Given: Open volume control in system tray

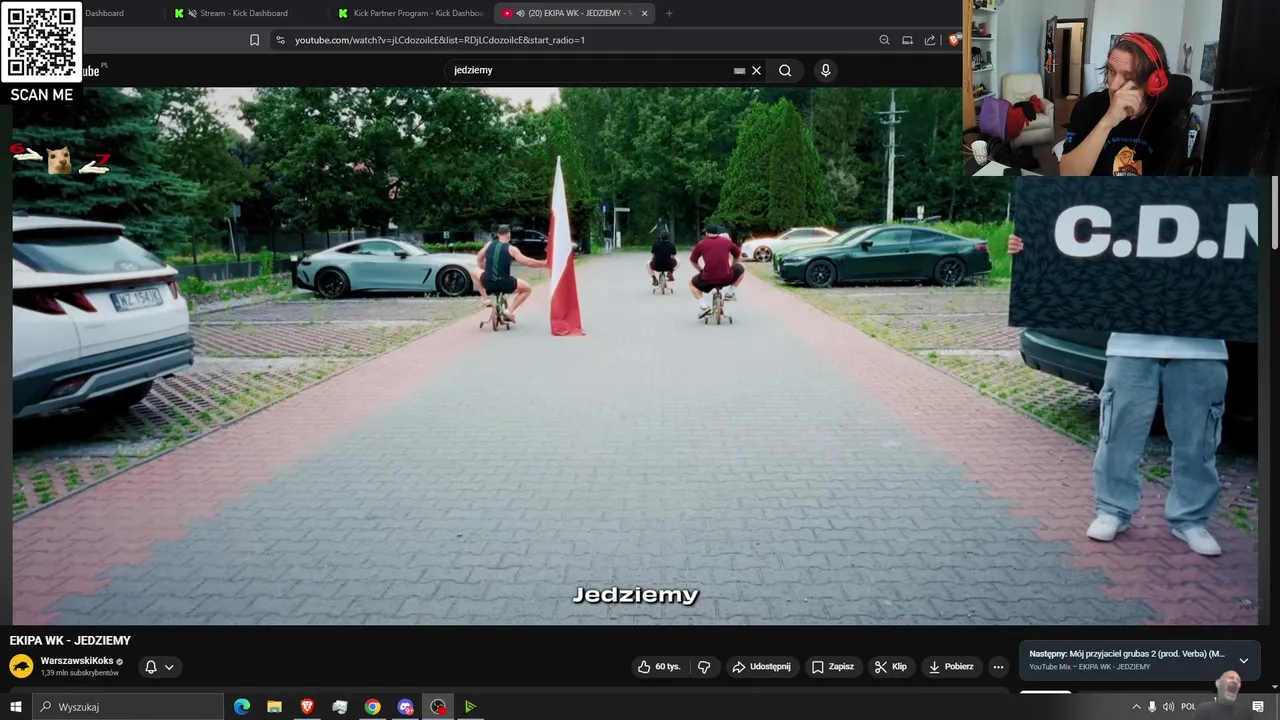Looking at the screenshot, I should click(1168, 707).
